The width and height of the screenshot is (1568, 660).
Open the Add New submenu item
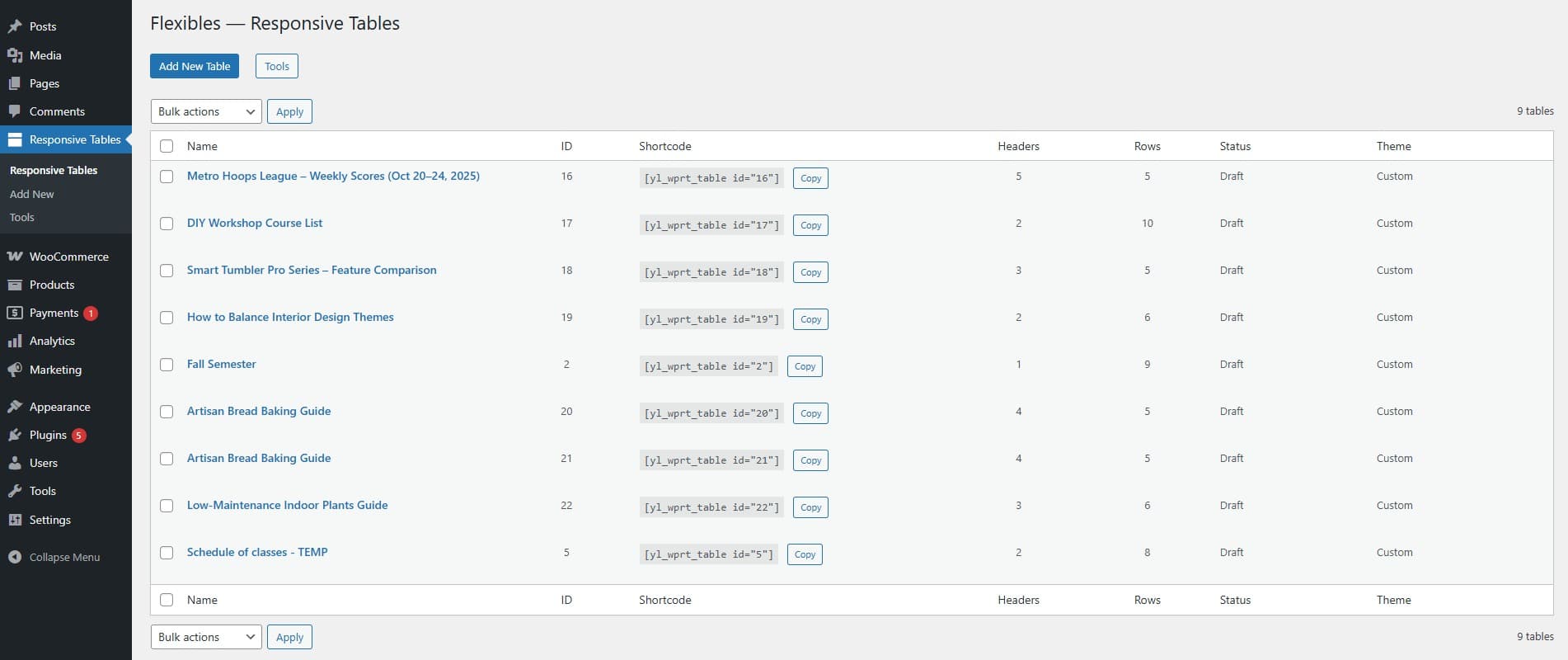pyautogui.click(x=31, y=194)
